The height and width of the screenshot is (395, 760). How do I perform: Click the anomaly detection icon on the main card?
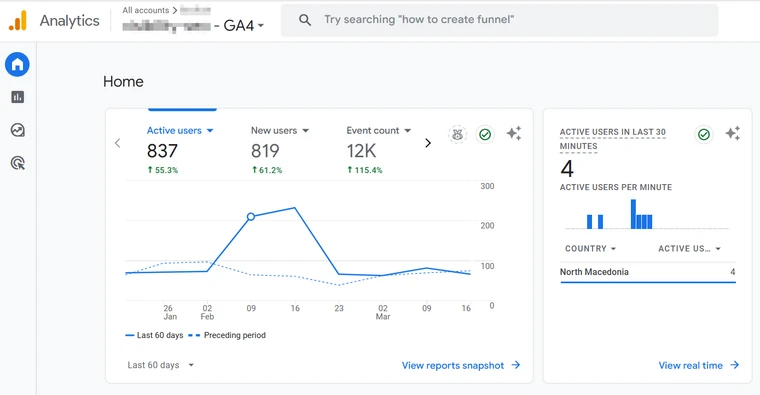coord(457,134)
